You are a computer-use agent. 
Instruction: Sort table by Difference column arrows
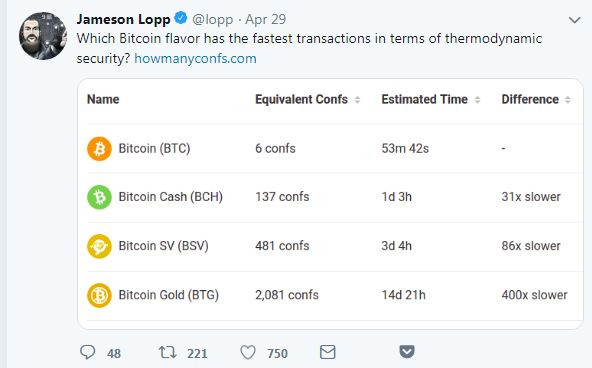click(x=567, y=100)
